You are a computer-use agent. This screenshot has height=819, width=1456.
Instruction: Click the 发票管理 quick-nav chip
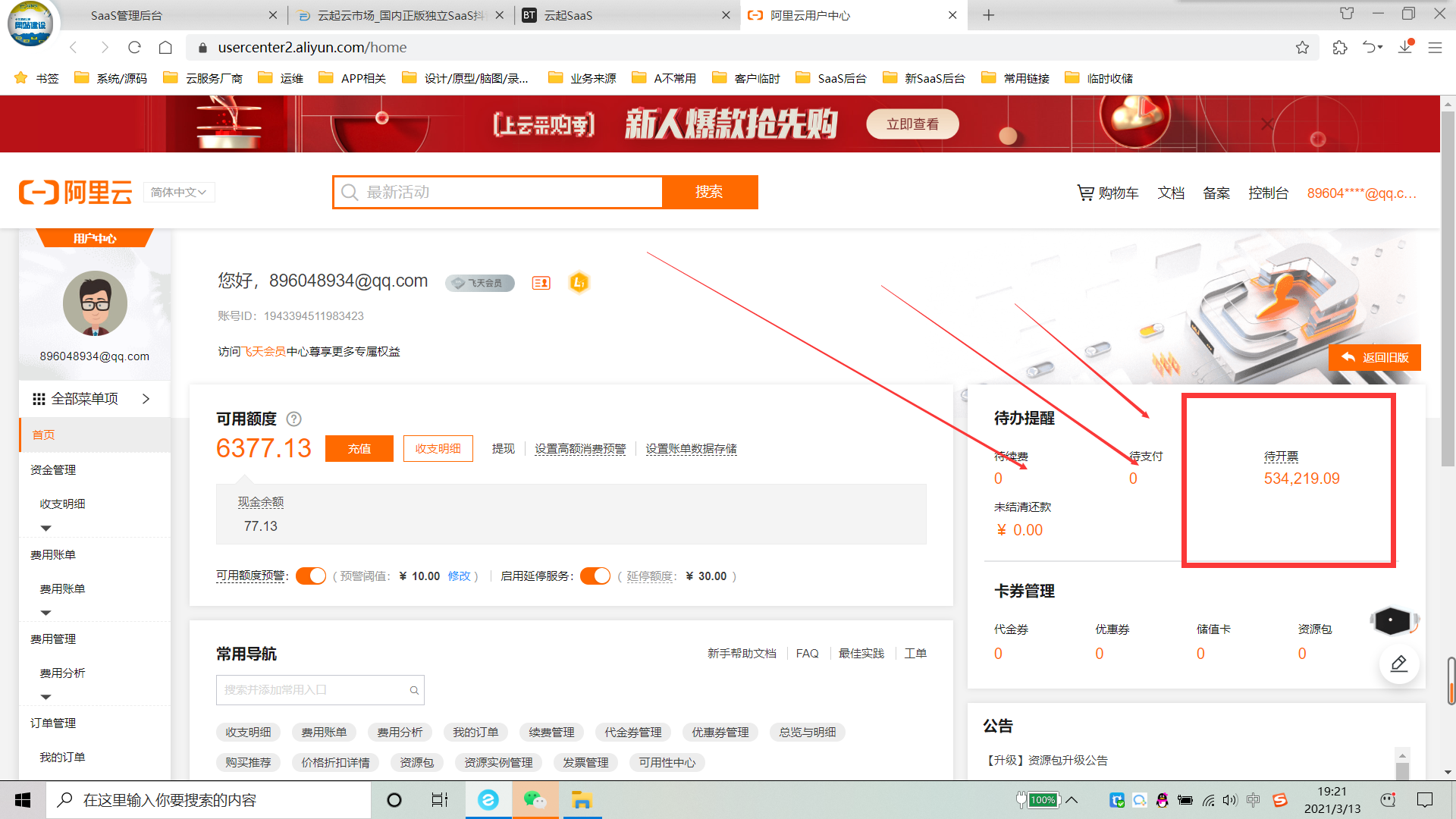pyautogui.click(x=585, y=763)
